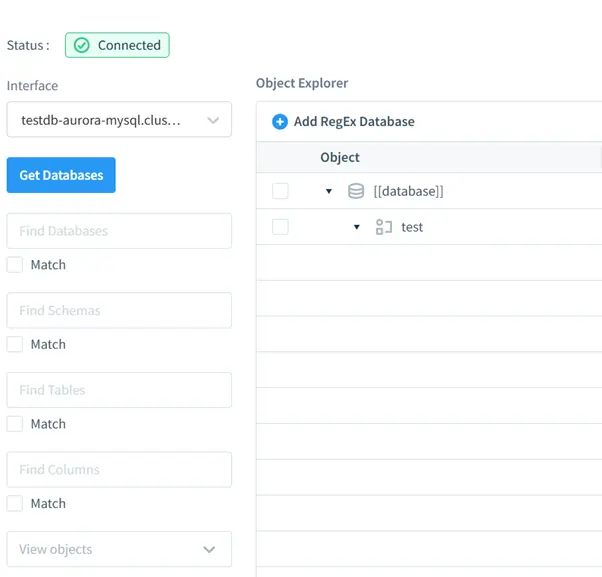Viewport: 602px width, 577px height.
Task: Click into the Find Schemas field
Action: (x=119, y=310)
